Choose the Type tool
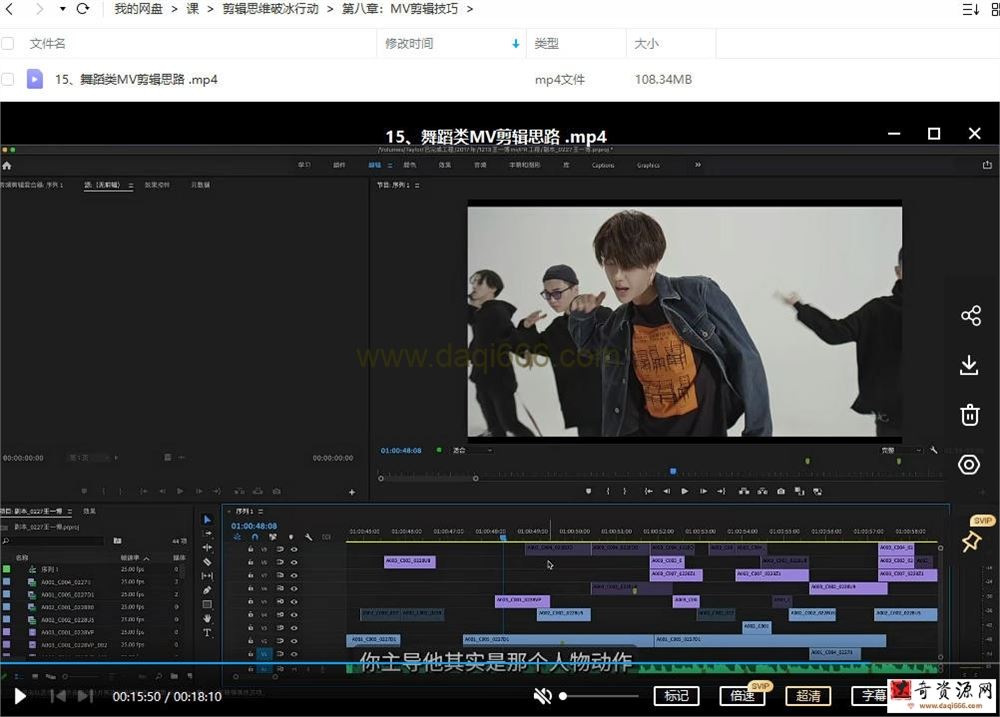The image size is (1000, 717). (207, 632)
